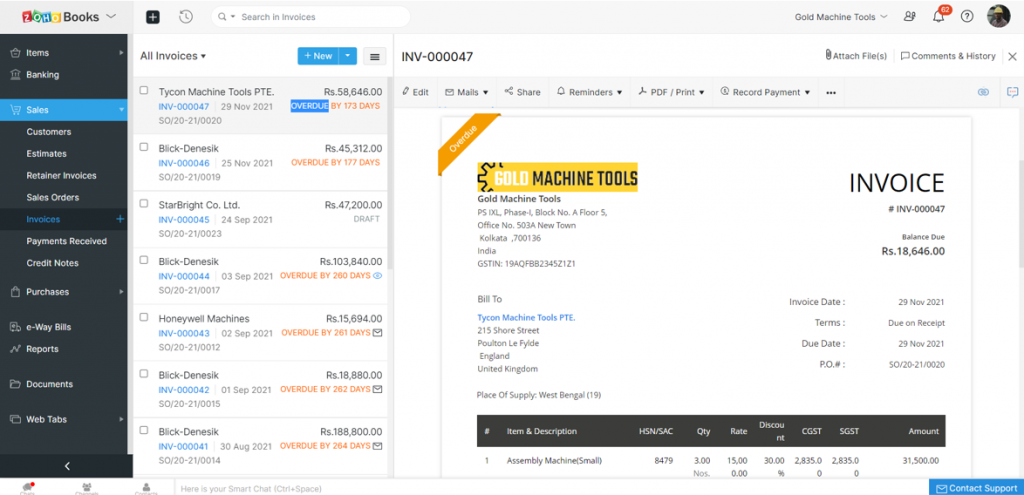Open the Reminders dropdown
Image resolution: width=1024 pixels, height=495 pixels.
[589, 92]
